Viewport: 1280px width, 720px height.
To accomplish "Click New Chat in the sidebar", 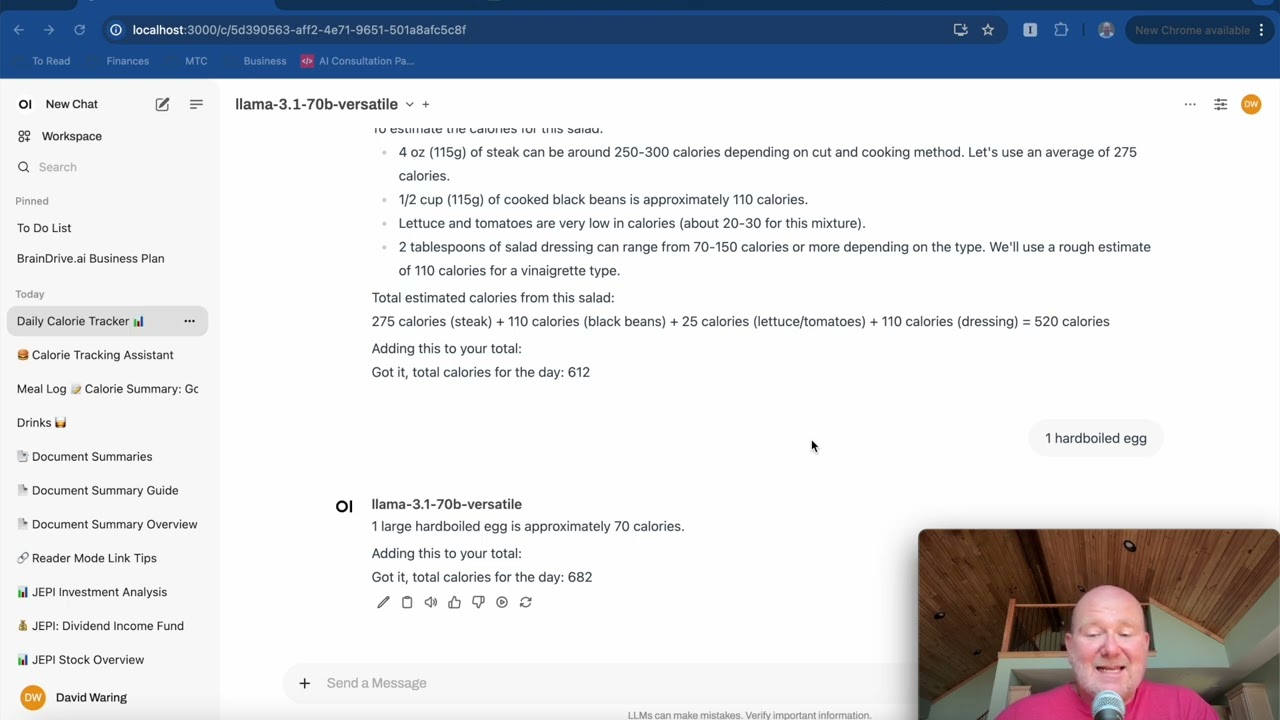I will point(72,104).
